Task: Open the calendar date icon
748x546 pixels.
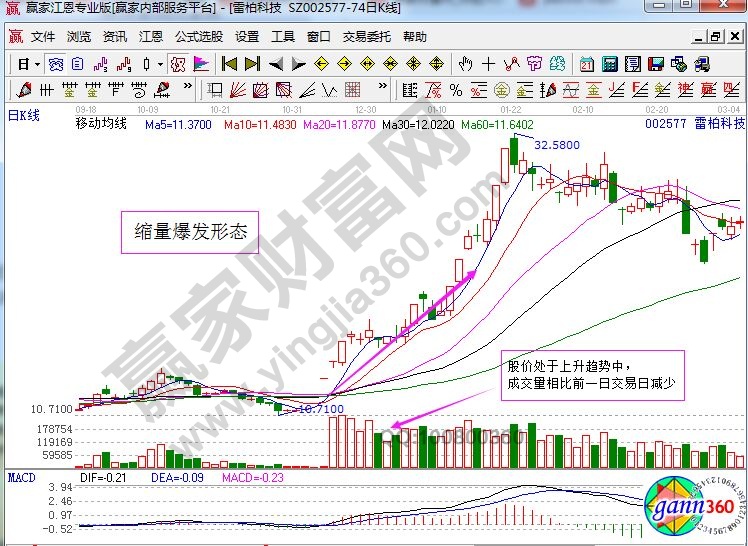Action: click(x=586, y=64)
